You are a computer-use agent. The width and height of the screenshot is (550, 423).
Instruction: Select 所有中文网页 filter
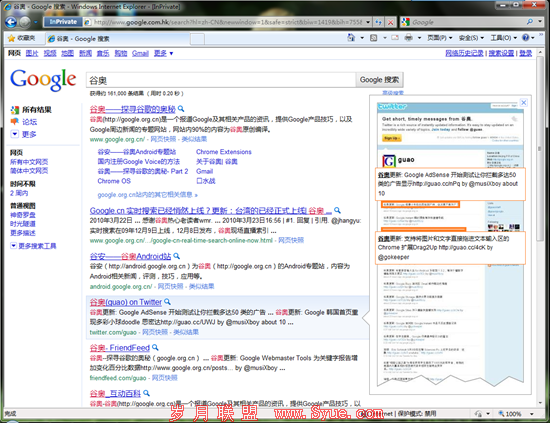[29, 162]
